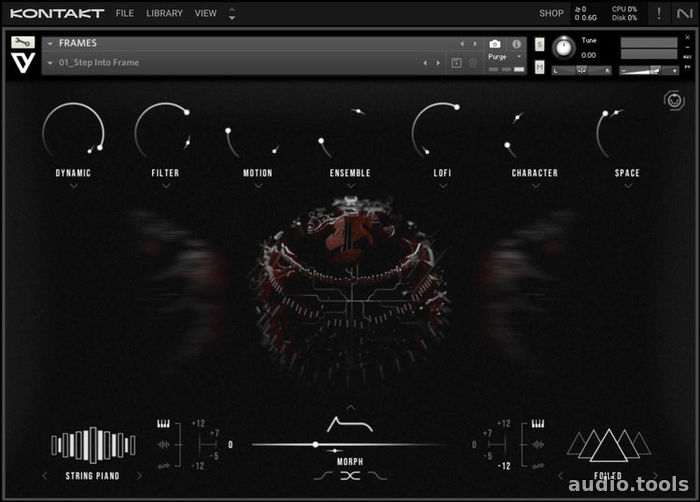The width and height of the screenshot is (700, 502).
Task: Click the Tune knob
Action: click(x=564, y=48)
